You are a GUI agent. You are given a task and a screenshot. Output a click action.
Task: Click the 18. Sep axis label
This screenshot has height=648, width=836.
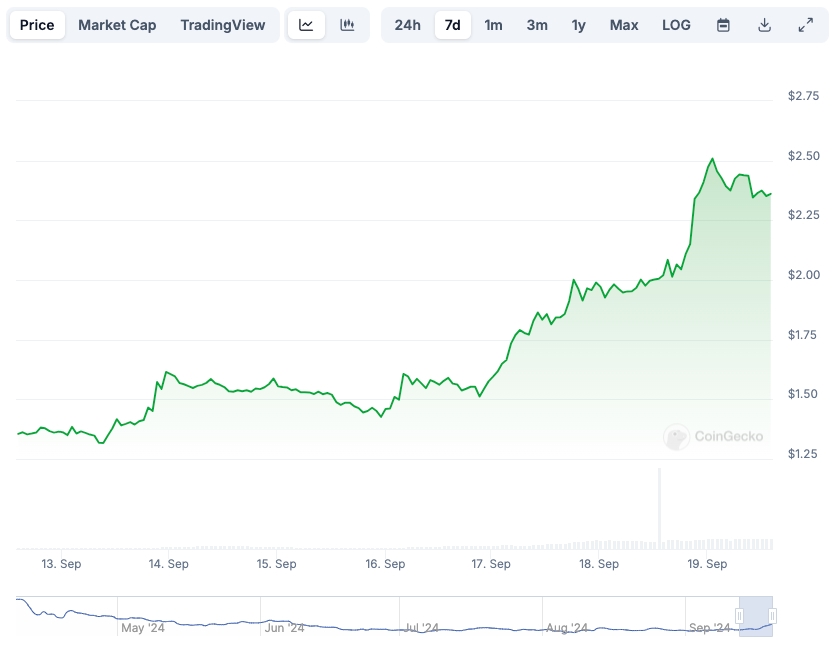(599, 564)
